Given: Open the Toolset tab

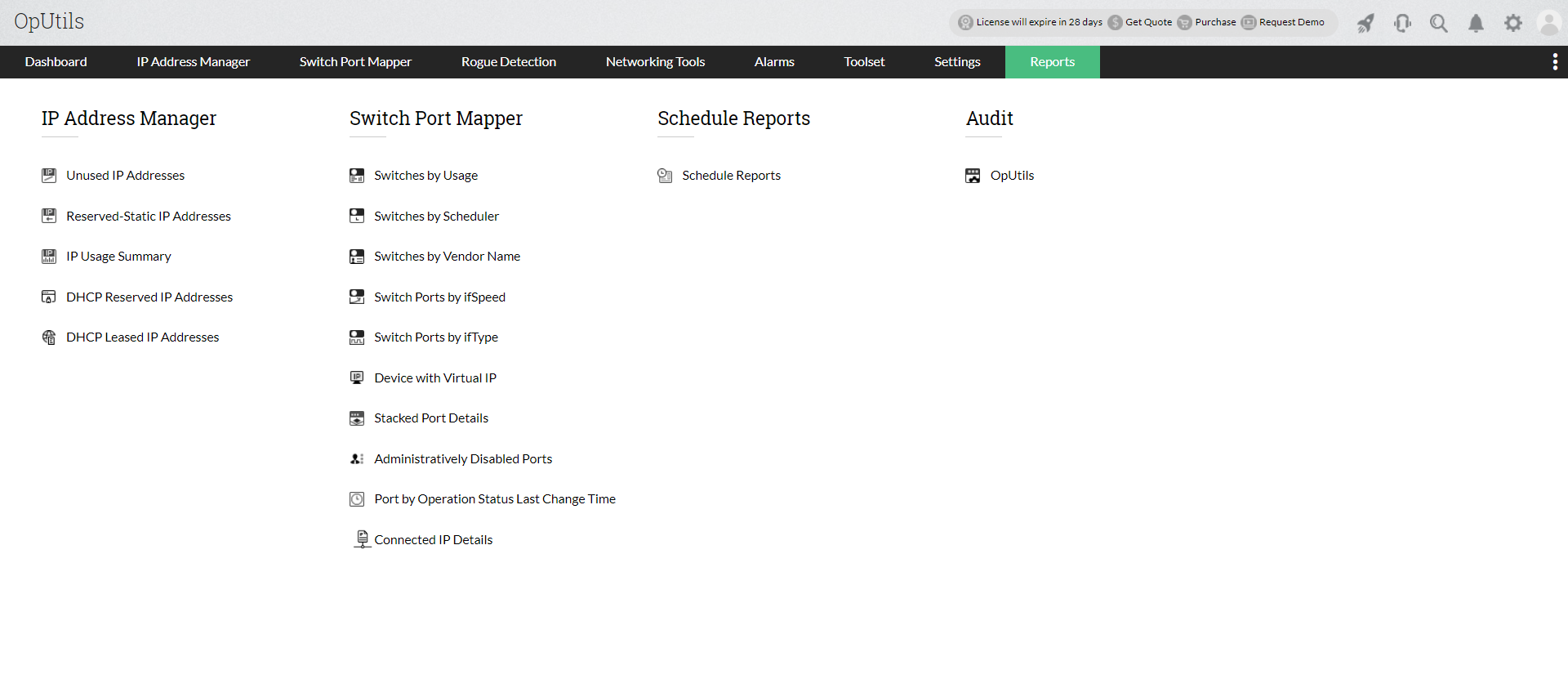Looking at the screenshot, I should (x=864, y=62).
